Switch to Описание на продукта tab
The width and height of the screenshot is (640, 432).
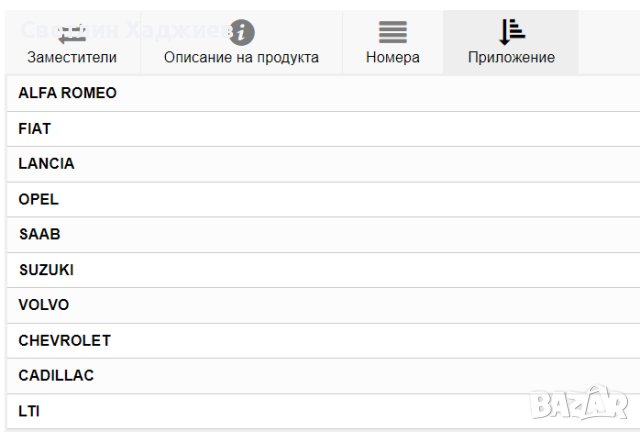241,57
